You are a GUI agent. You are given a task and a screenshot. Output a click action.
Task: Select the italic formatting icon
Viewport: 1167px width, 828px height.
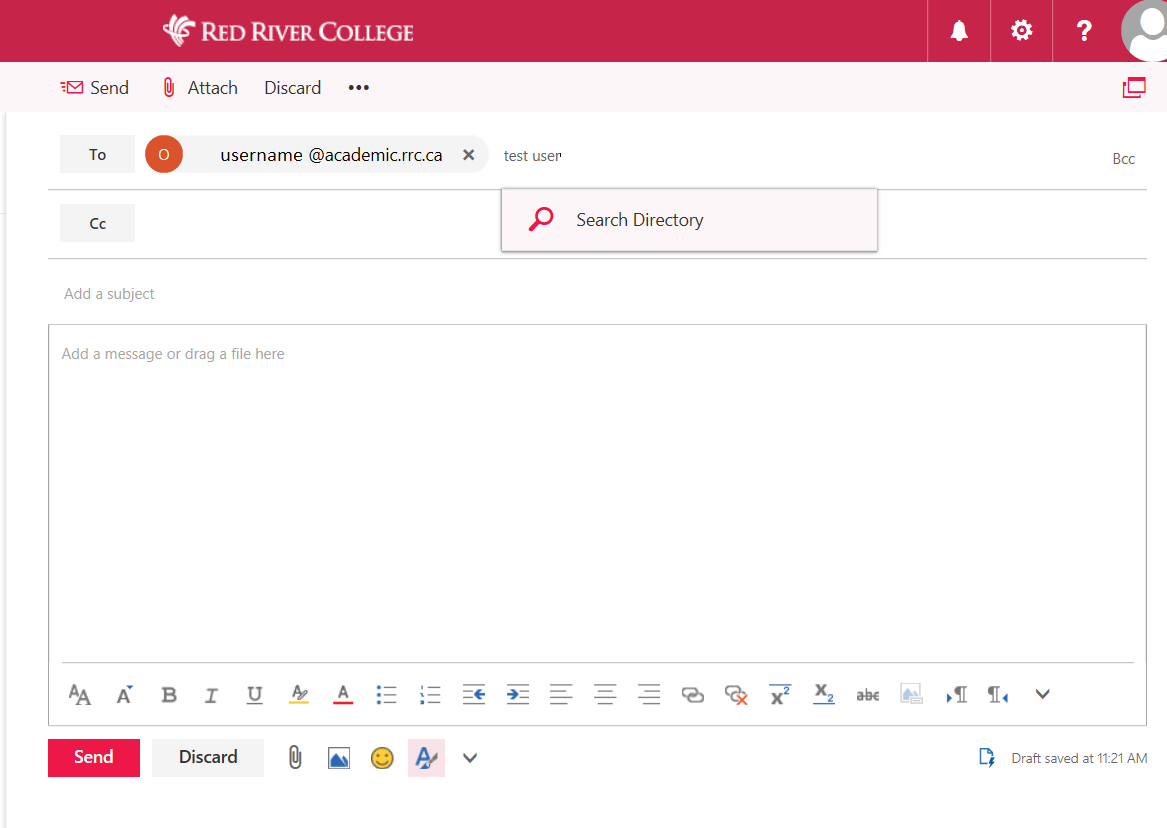pyautogui.click(x=211, y=694)
